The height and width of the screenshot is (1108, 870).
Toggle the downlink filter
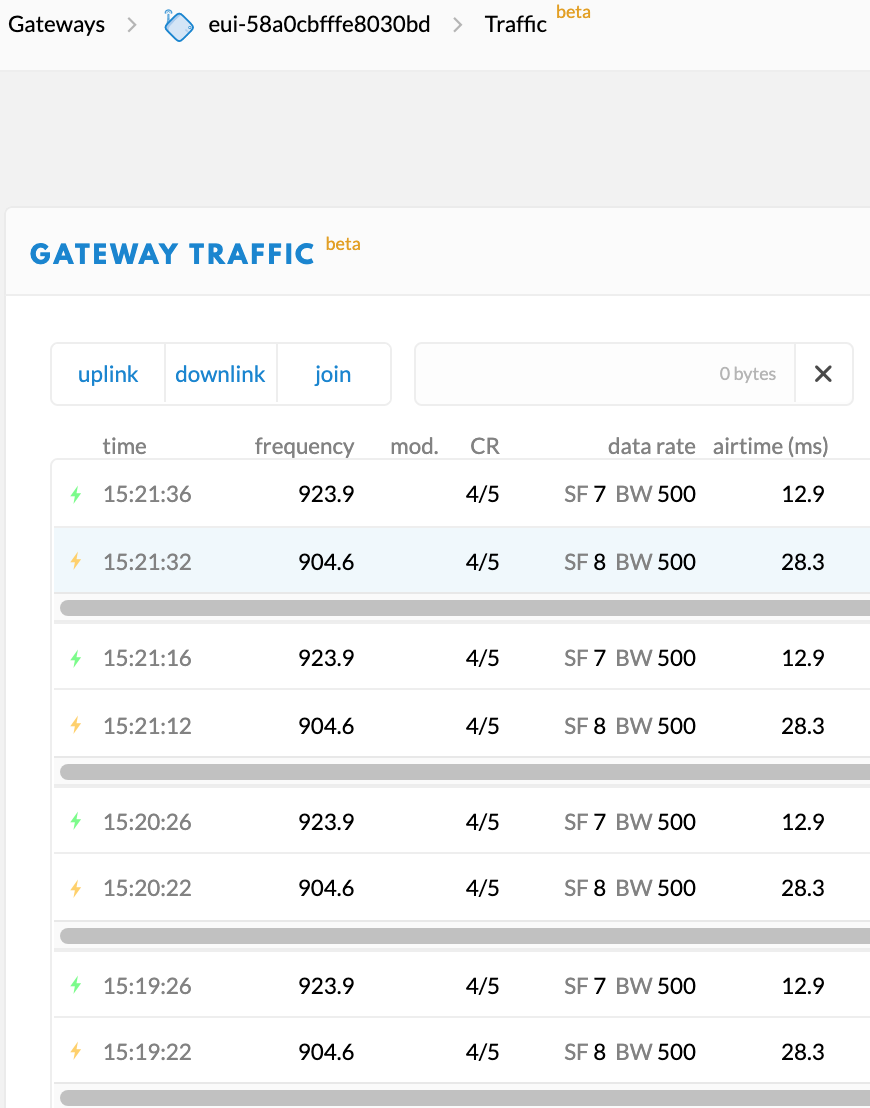221,374
